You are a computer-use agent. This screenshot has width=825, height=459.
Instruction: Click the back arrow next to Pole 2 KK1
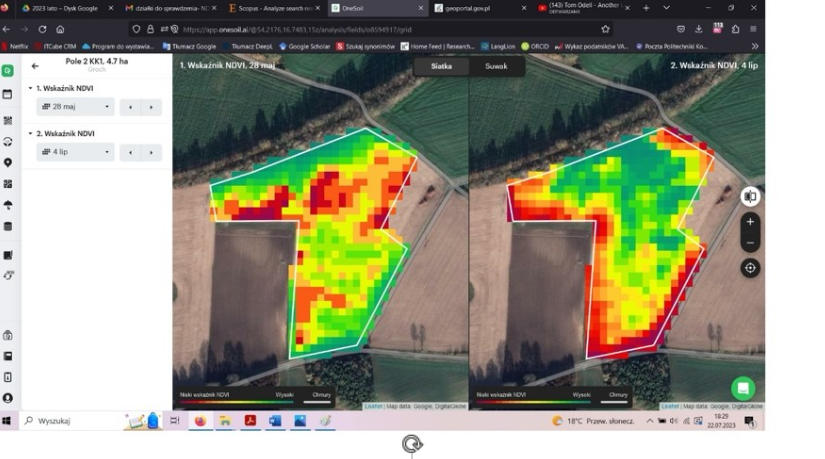[35, 66]
